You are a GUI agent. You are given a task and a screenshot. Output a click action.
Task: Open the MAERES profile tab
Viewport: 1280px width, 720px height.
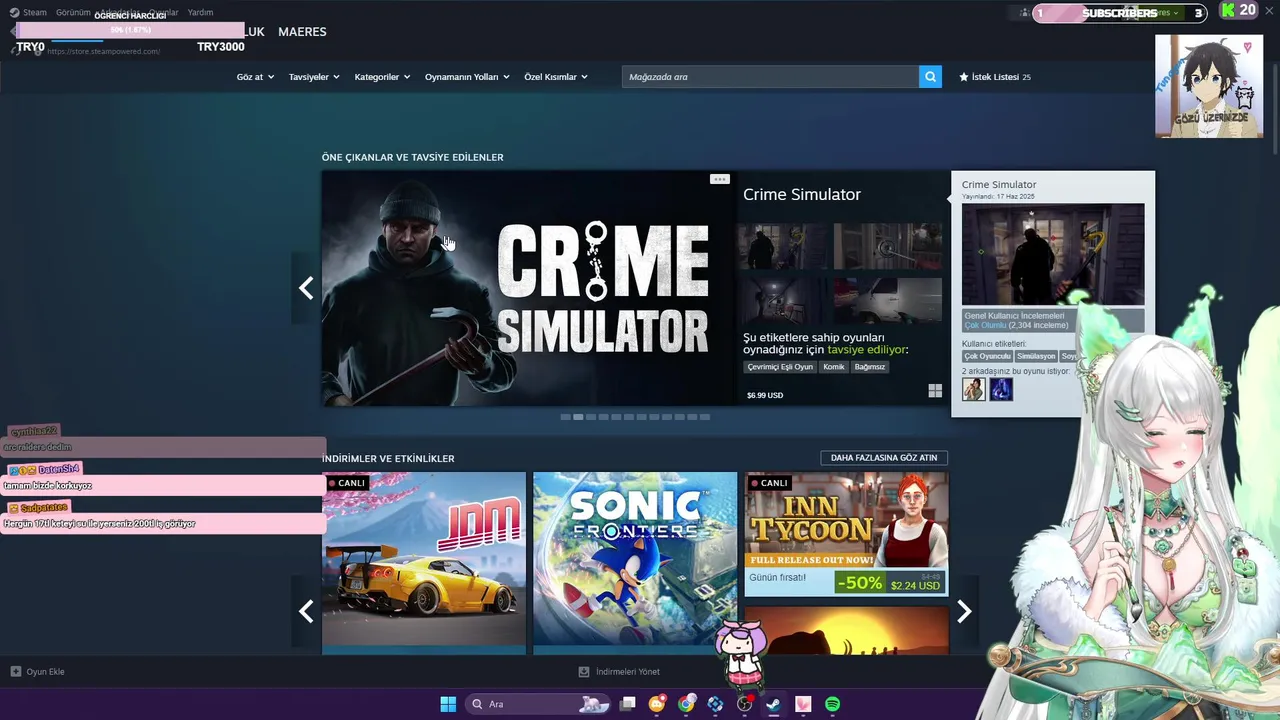coord(302,32)
